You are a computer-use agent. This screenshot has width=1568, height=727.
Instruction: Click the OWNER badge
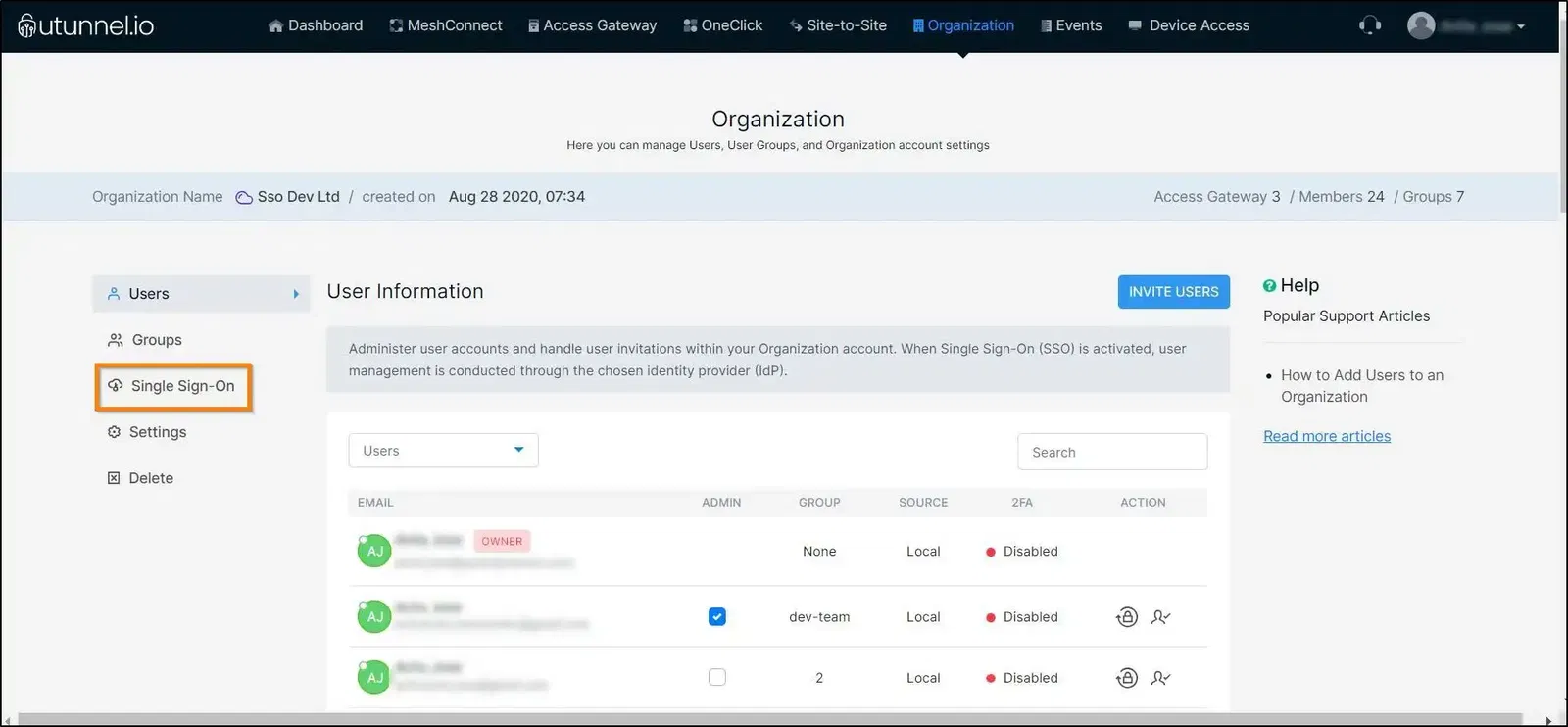pyautogui.click(x=502, y=541)
